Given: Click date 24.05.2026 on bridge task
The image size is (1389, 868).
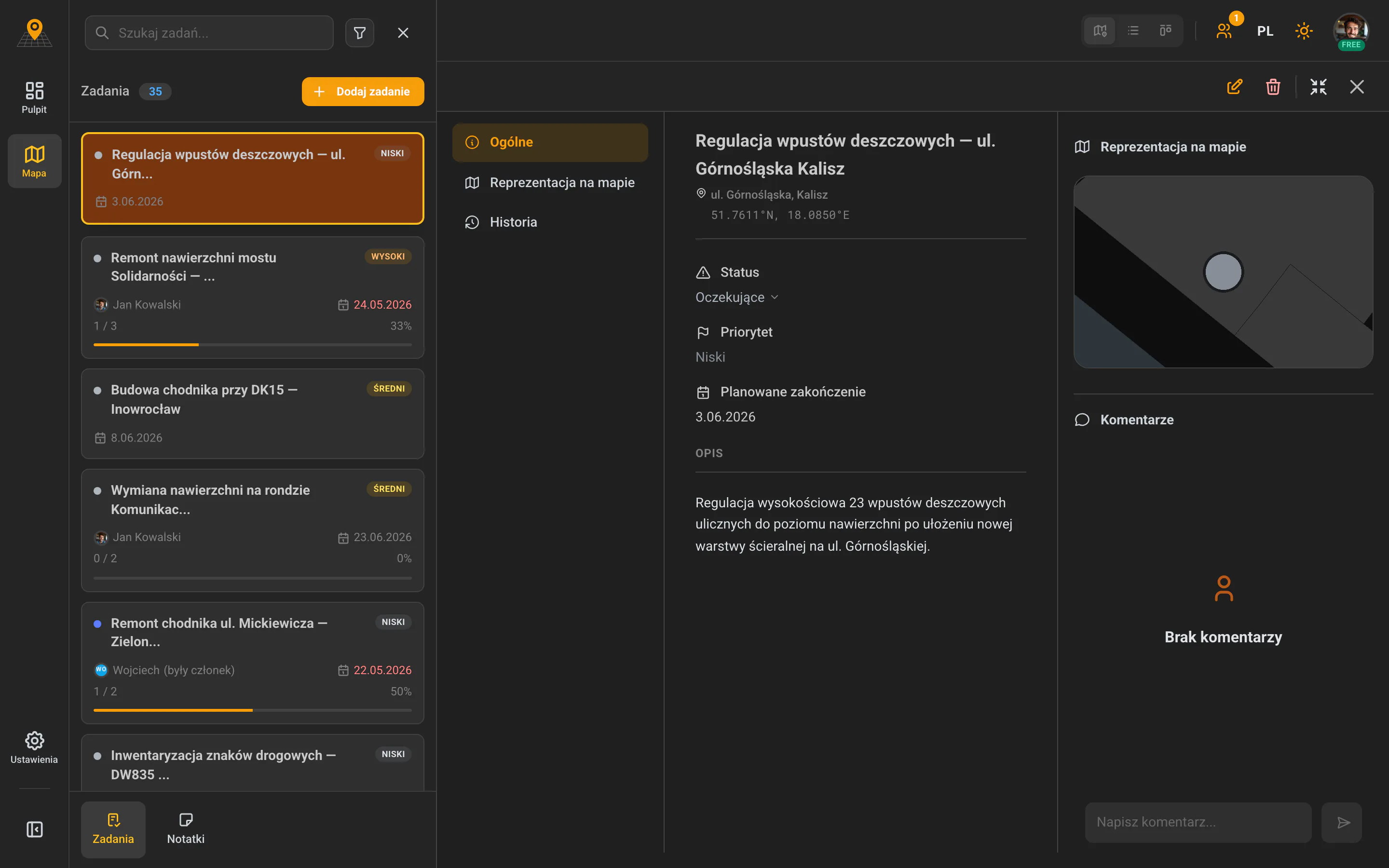Looking at the screenshot, I should pos(382,305).
